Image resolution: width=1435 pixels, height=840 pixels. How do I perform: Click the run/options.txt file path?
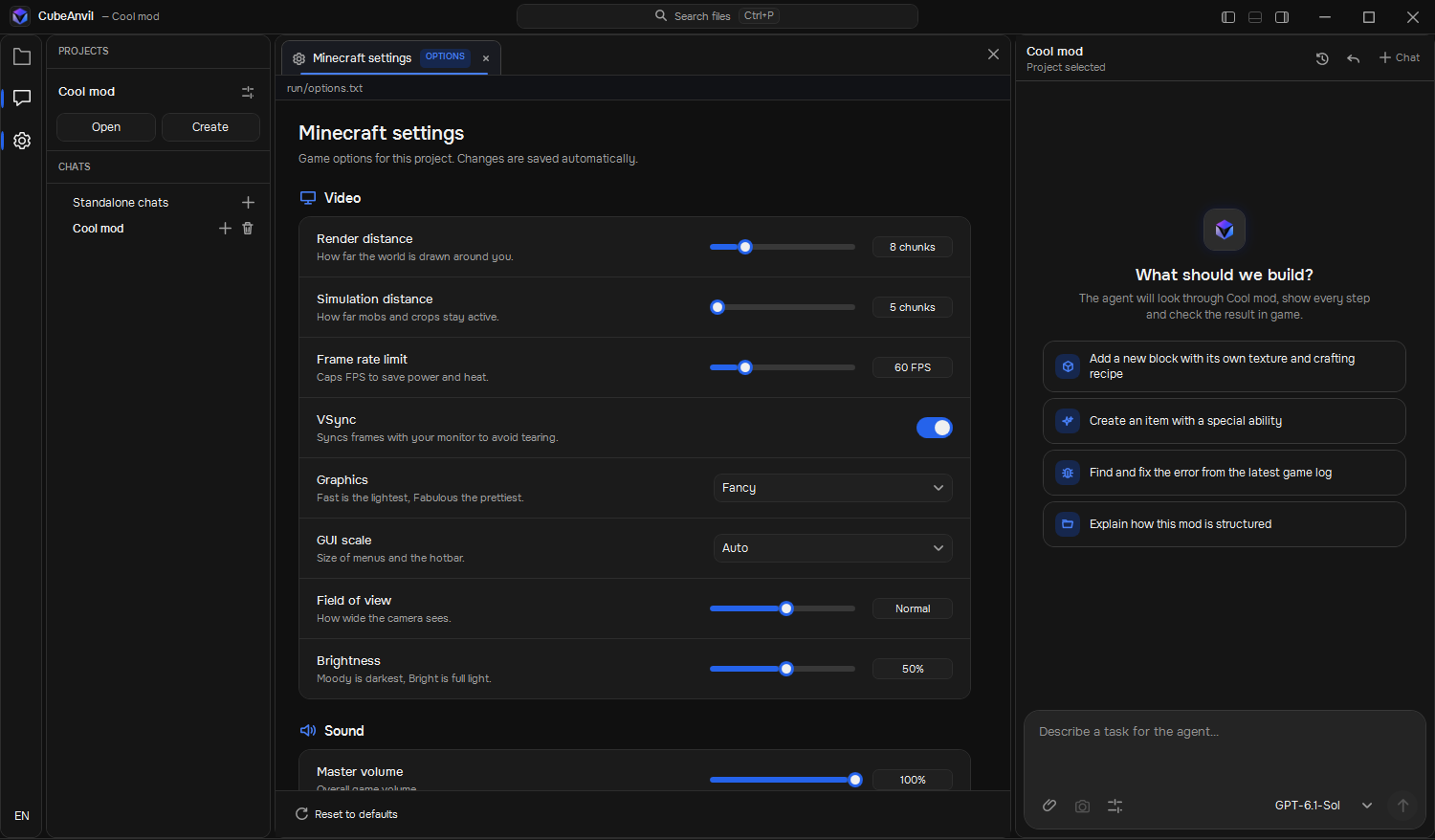tap(325, 88)
